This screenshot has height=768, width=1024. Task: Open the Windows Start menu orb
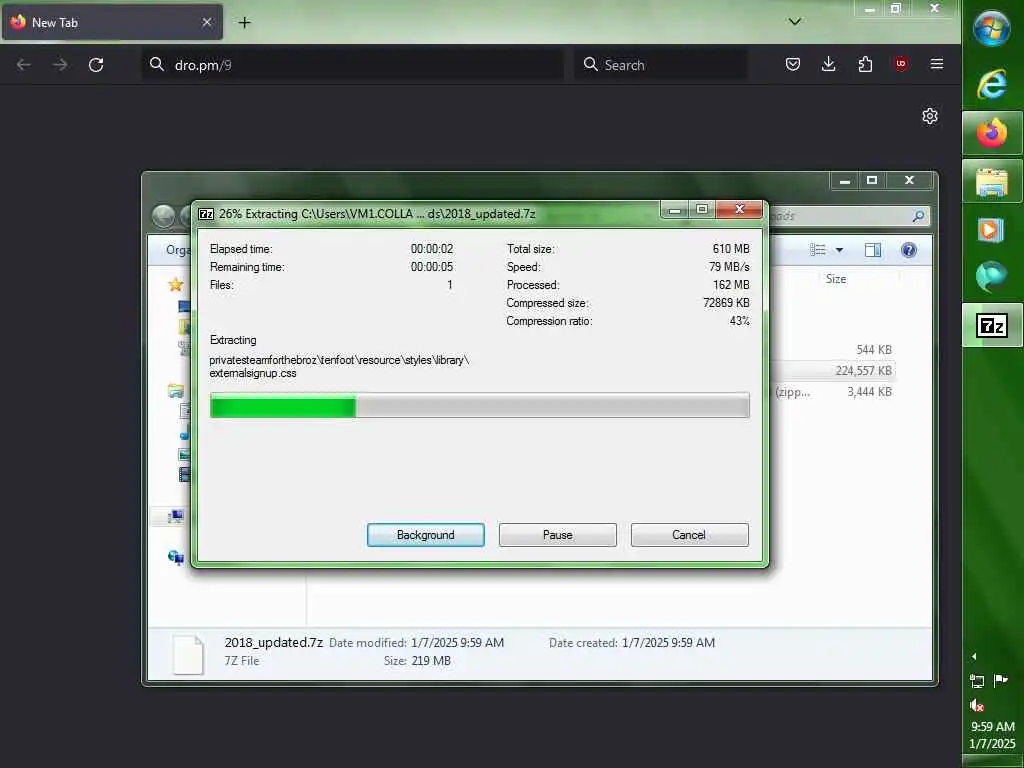991,28
